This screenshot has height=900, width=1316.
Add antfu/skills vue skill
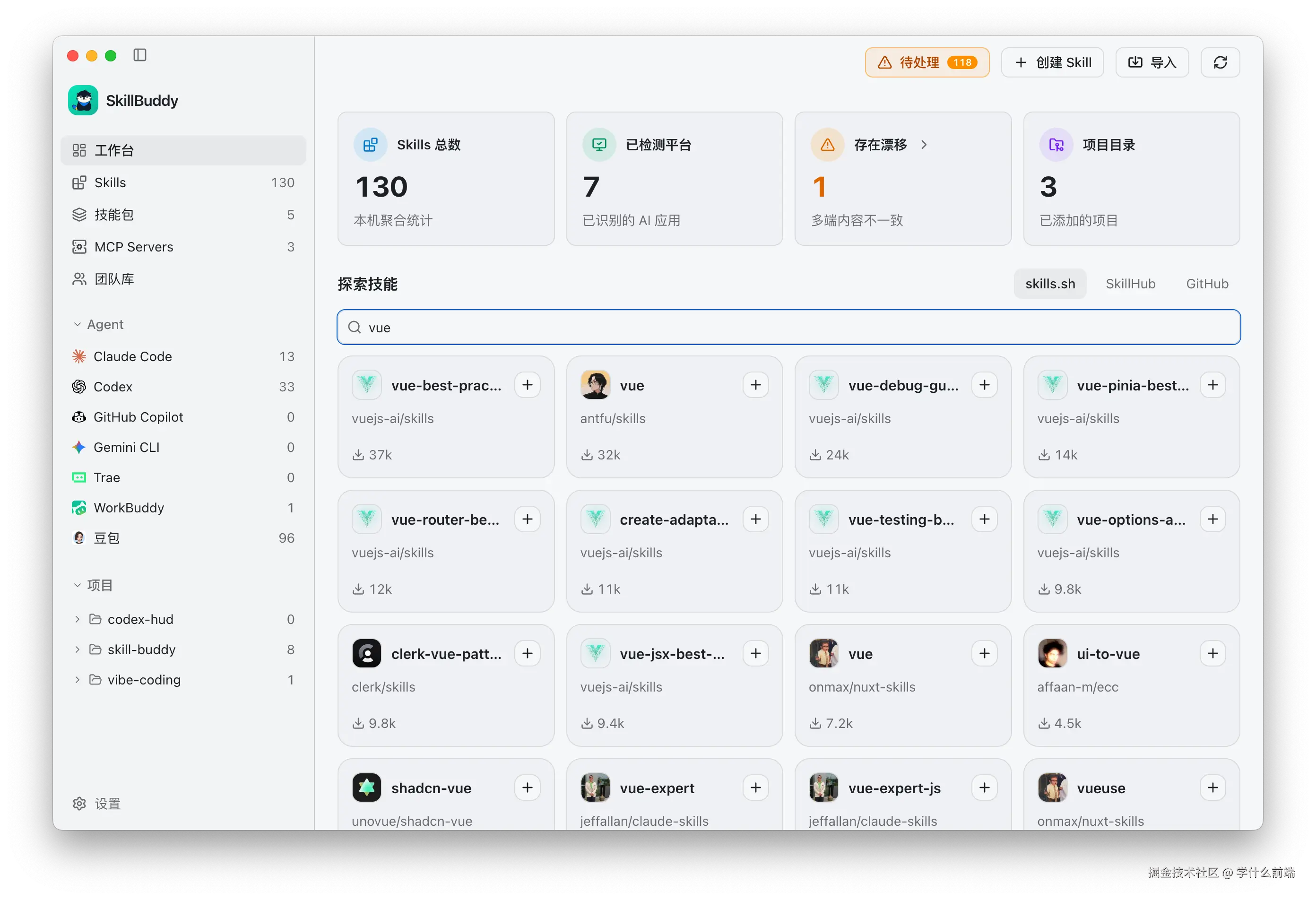pos(756,385)
